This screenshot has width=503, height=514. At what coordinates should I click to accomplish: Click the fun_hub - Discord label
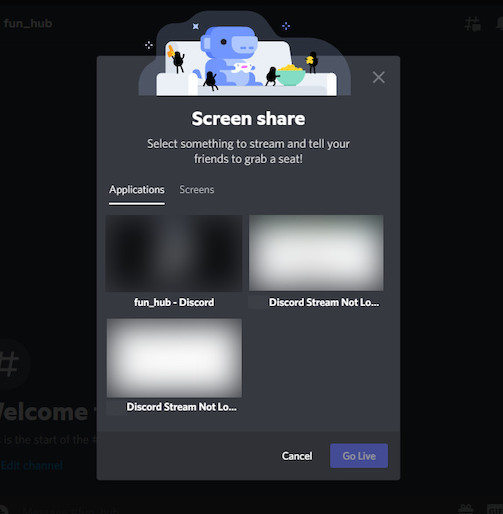tap(174, 302)
